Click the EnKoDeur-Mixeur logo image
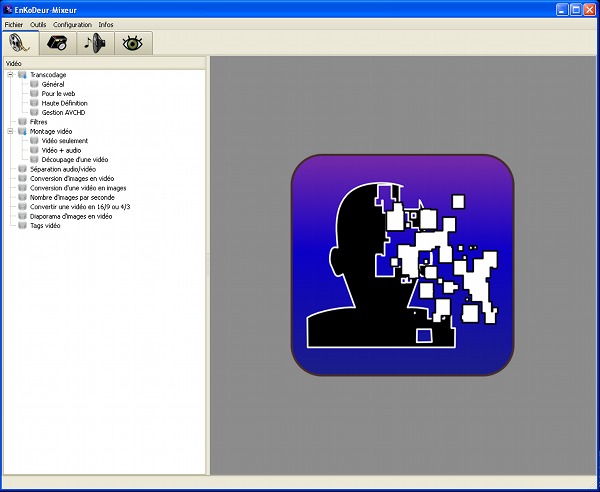 (x=403, y=265)
